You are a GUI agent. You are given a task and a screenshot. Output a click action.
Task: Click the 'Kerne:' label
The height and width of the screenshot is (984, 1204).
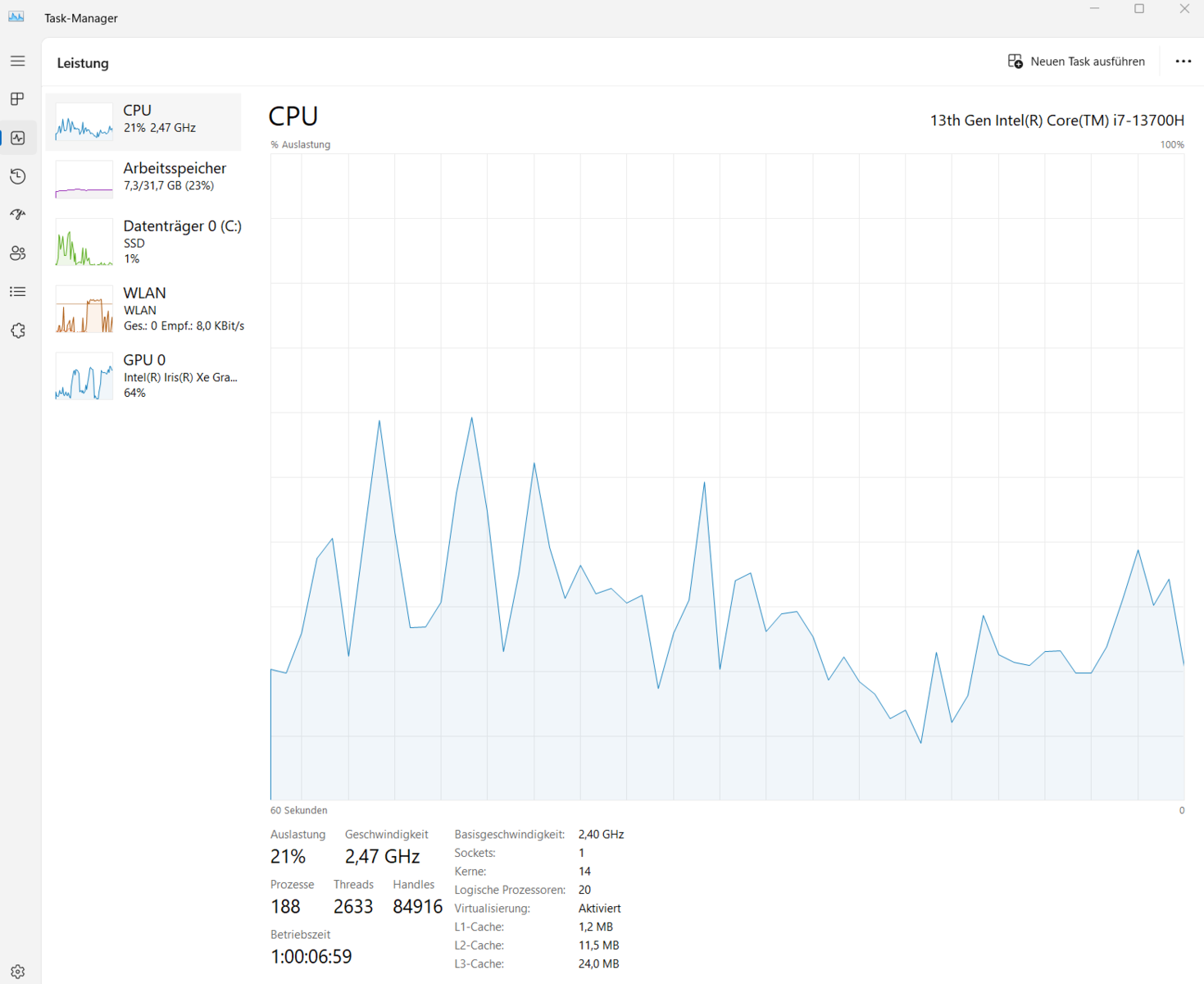click(x=470, y=872)
